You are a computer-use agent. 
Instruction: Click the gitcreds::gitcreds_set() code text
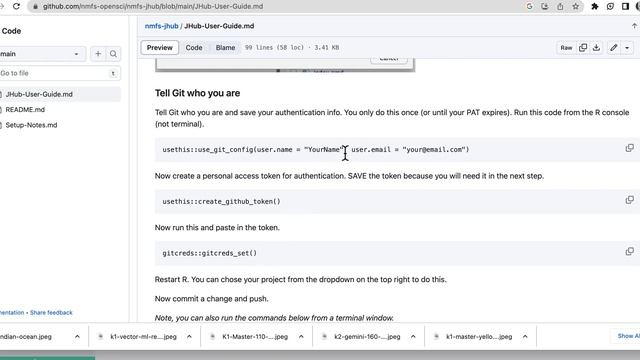pyautogui.click(x=209, y=253)
